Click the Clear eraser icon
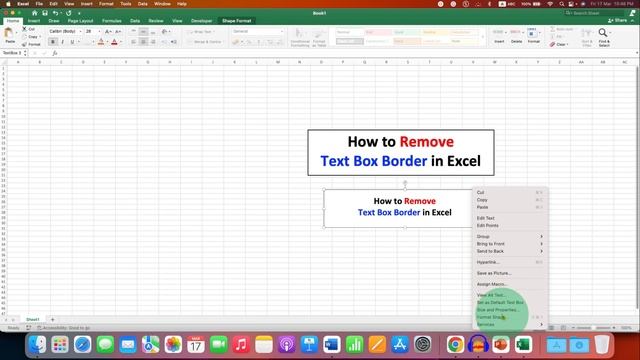The height and width of the screenshot is (360, 640). click(553, 44)
